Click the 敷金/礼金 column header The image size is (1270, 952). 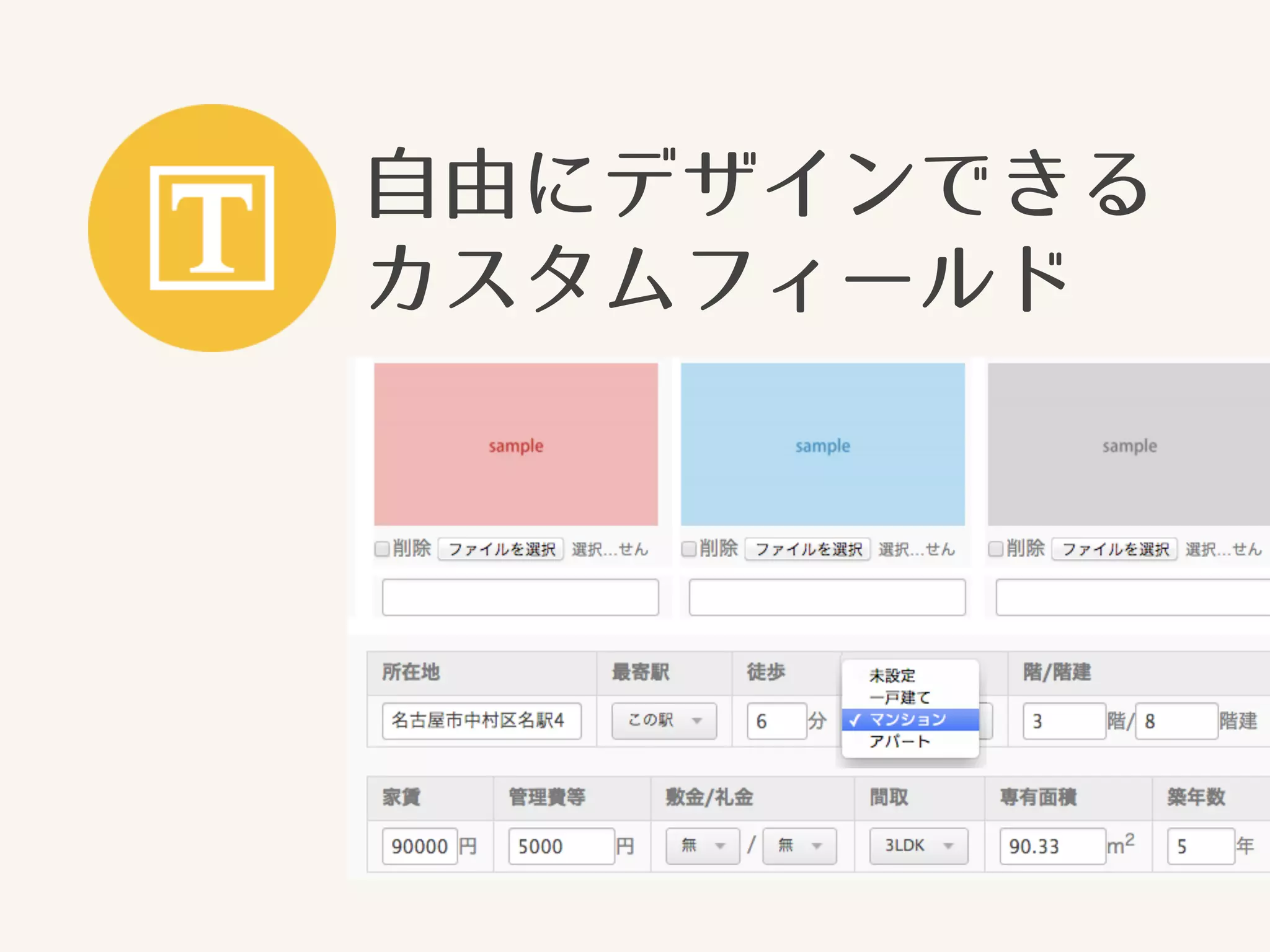753,798
